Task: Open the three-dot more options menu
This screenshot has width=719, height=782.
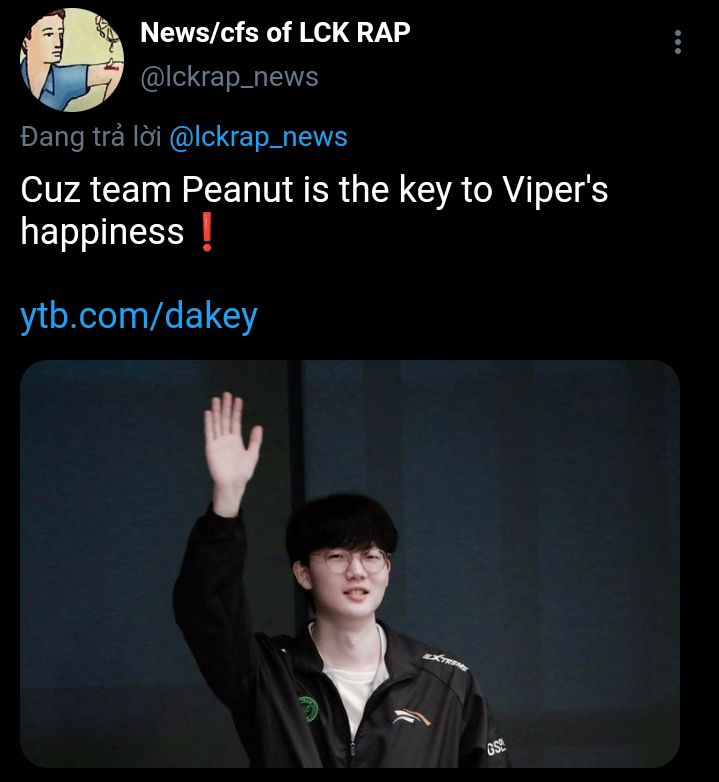Action: [x=678, y=42]
